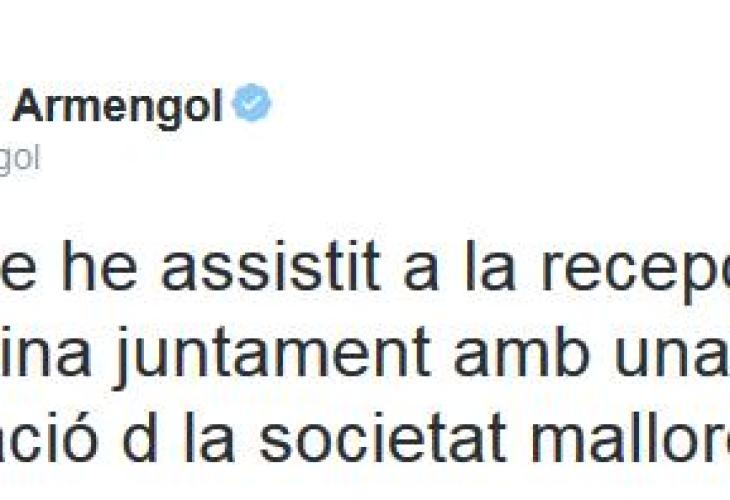Click the word 'assistit' in the tweet

[x=271, y=266]
